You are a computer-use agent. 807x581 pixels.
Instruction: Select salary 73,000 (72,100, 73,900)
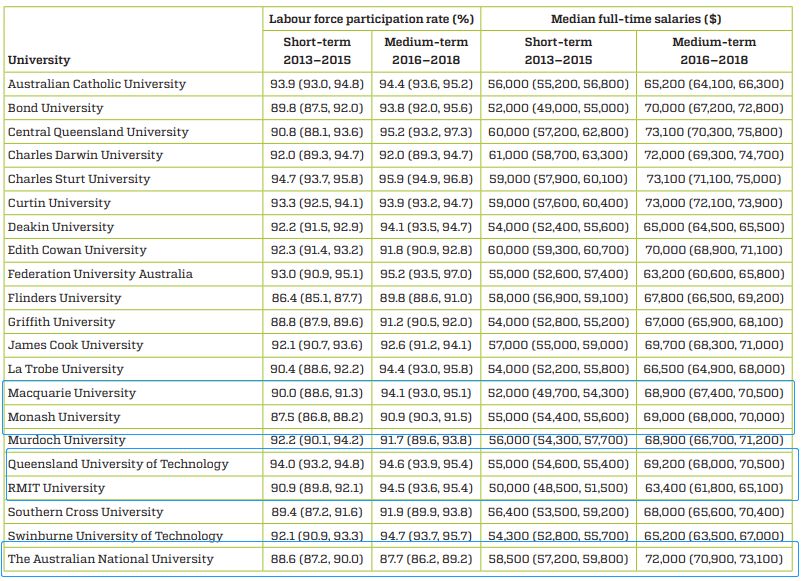click(x=714, y=203)
